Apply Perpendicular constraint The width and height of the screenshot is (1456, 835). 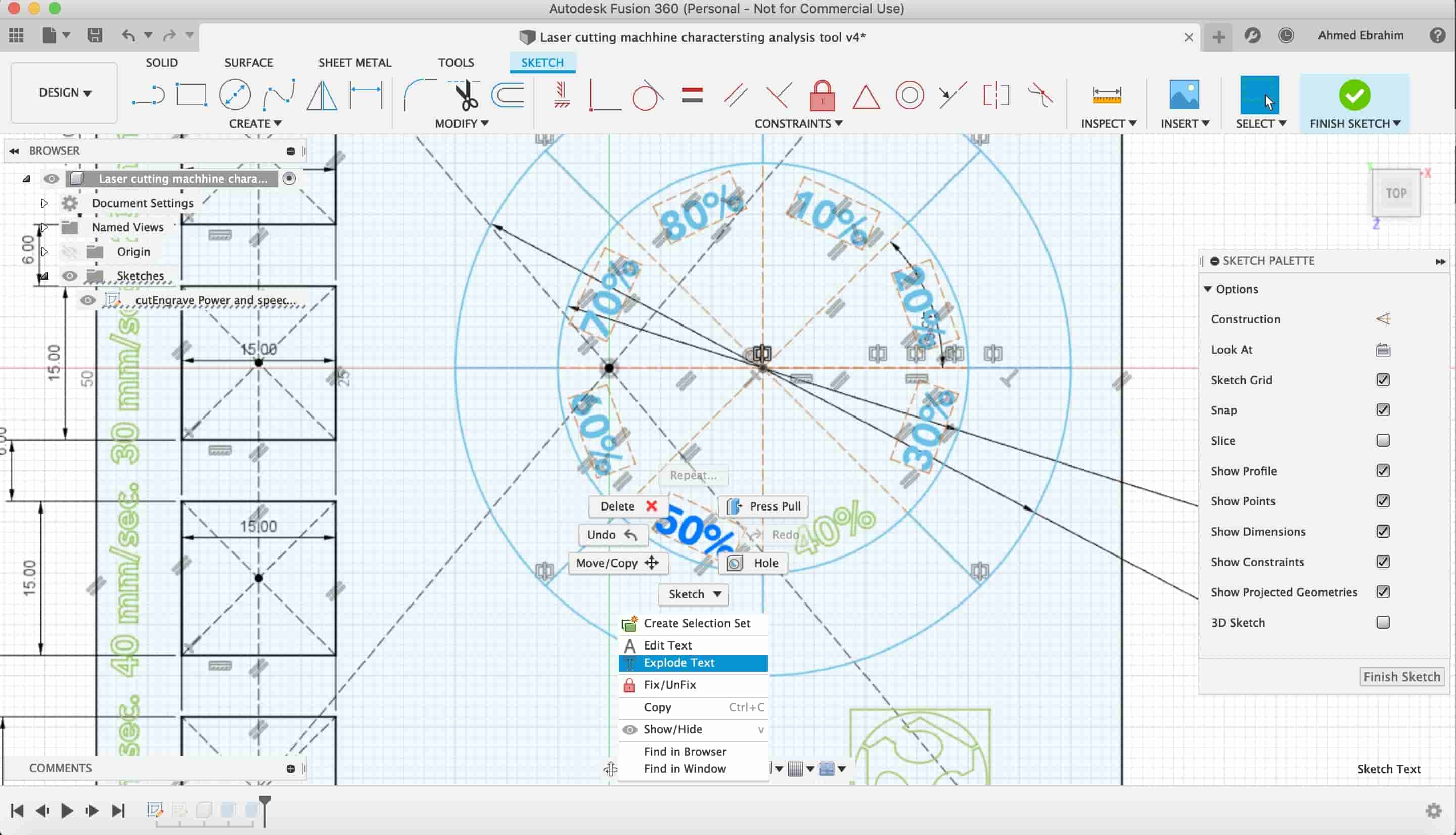[779, 95]
